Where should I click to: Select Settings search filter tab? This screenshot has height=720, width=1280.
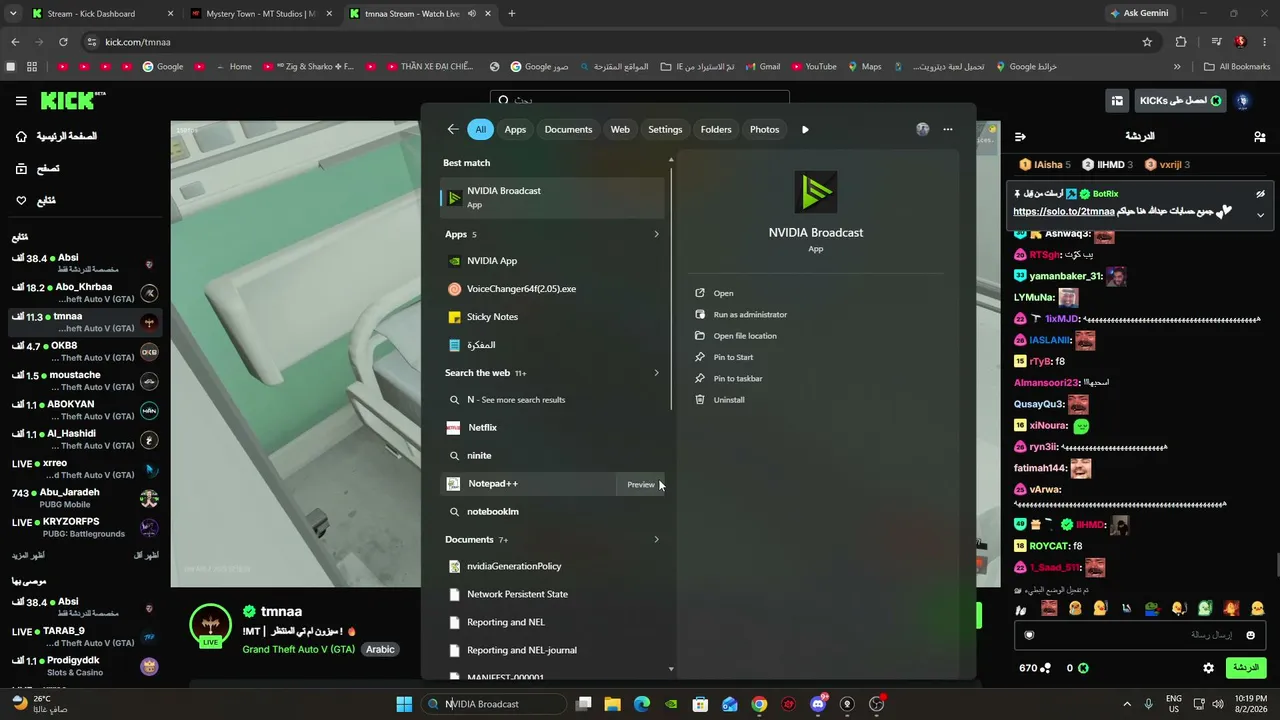coord(665,129)
